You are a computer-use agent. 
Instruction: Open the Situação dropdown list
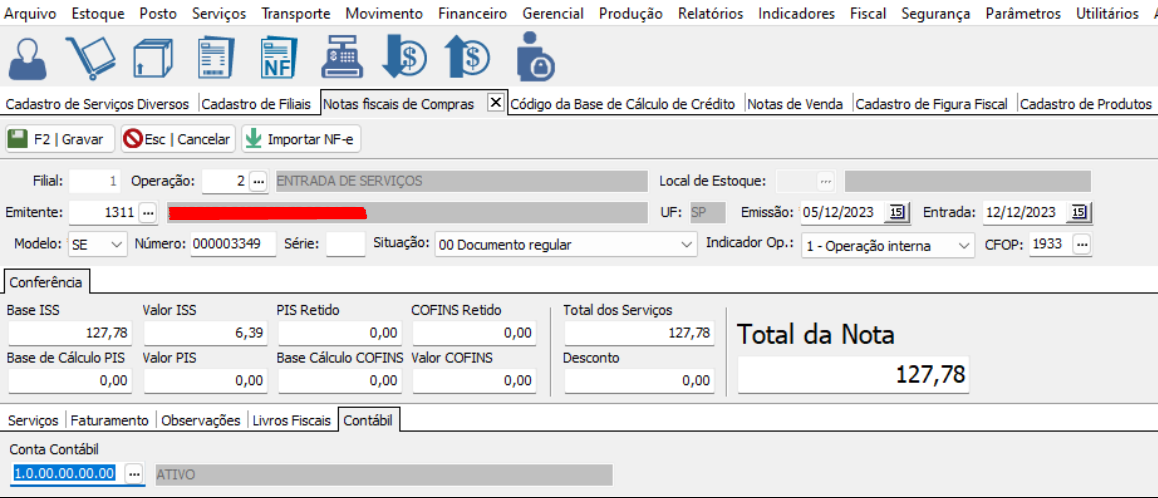(x=686, y=244)
